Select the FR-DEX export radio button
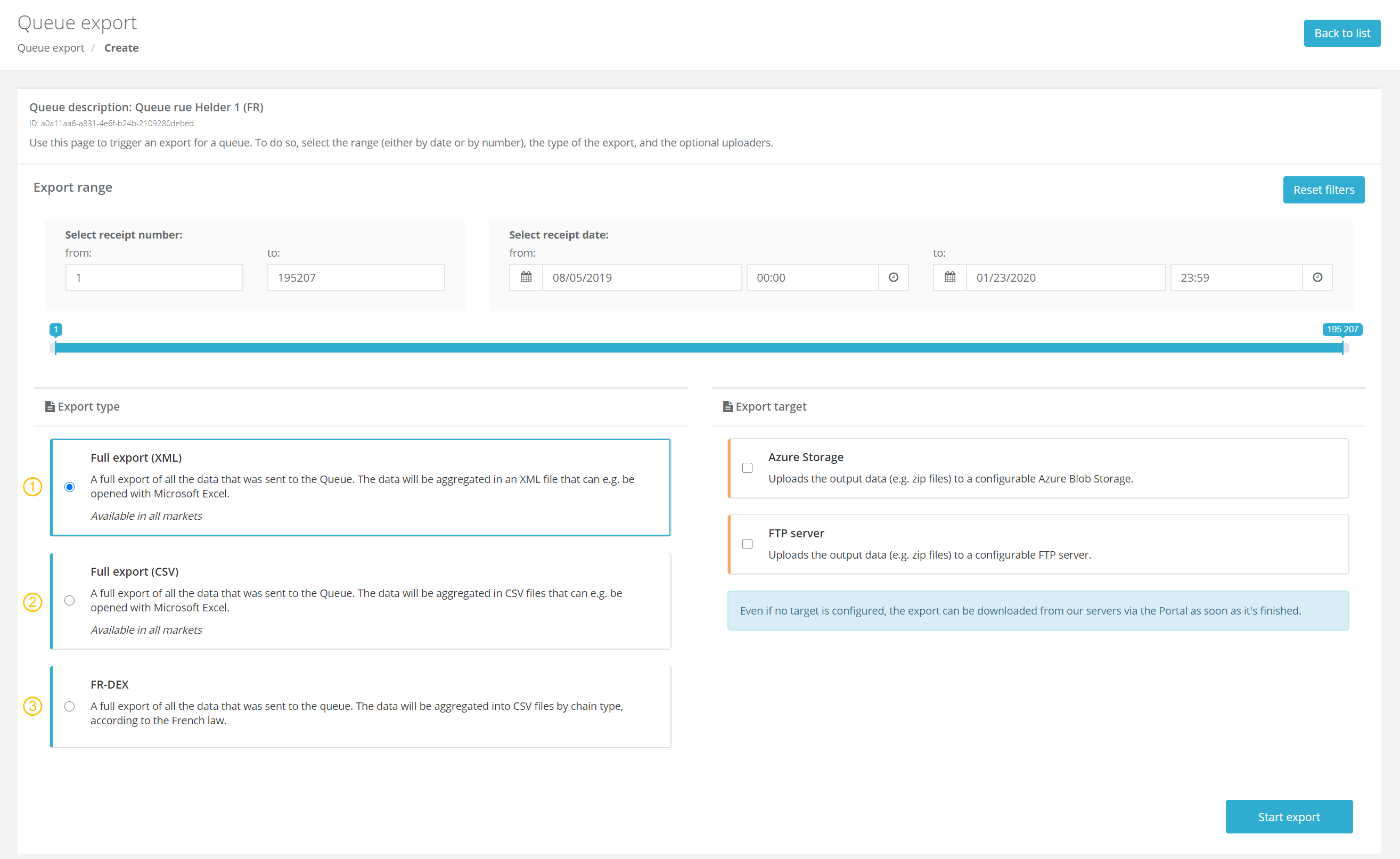Viewport: 1400px width, 859px height. point(69,706)
